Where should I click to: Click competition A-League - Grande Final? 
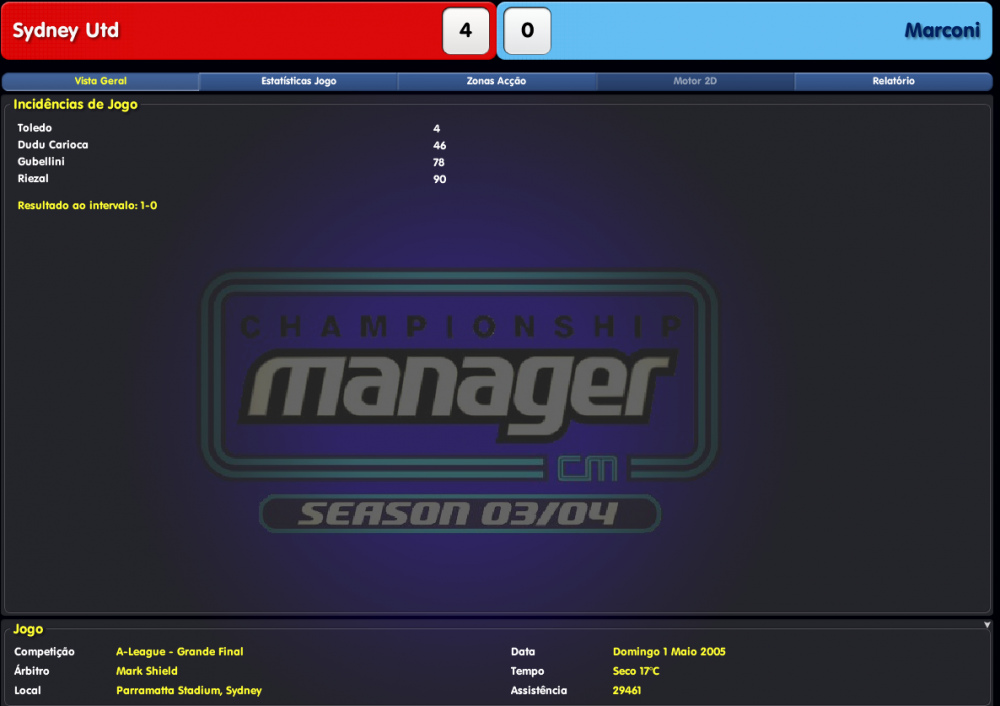[x=179, y=652]
